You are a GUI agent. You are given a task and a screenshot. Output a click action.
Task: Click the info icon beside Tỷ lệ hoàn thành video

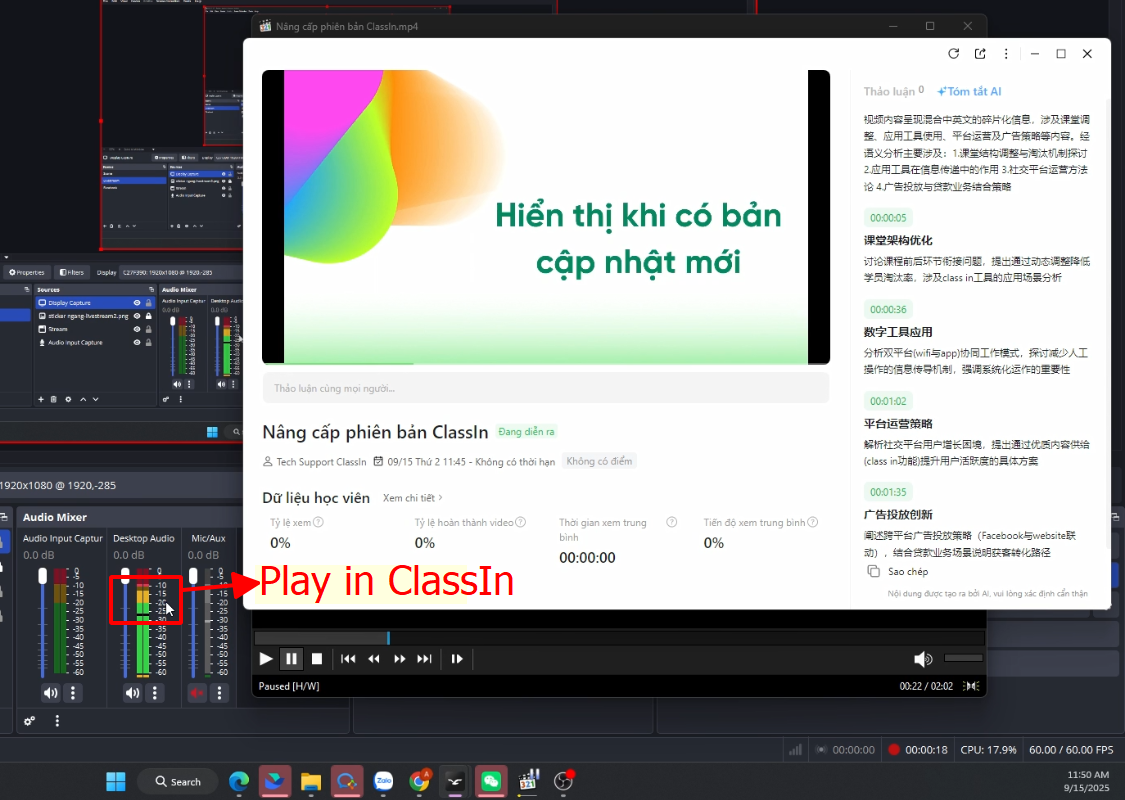tap(521, 522)
